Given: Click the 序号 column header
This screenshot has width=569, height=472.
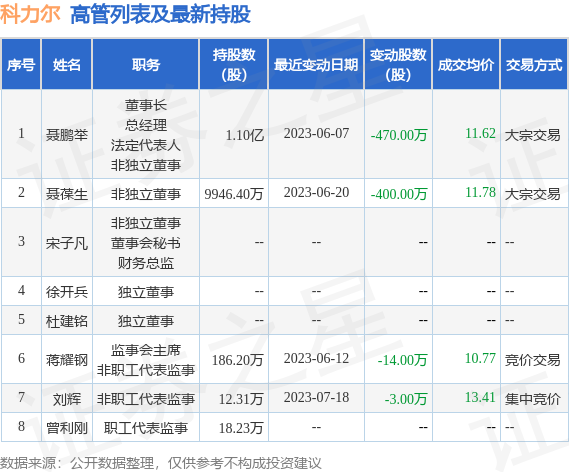Looking at the screenshot, I should 21,65.
